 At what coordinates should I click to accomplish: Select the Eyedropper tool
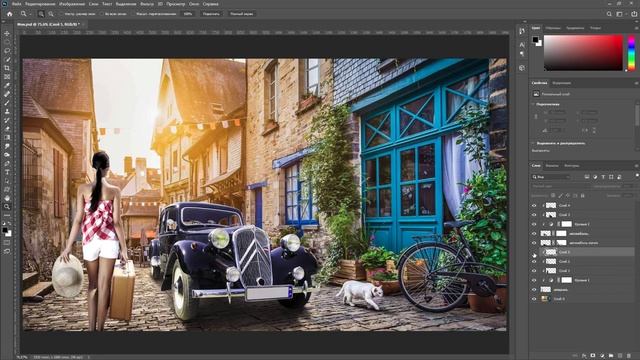[7, 85]
